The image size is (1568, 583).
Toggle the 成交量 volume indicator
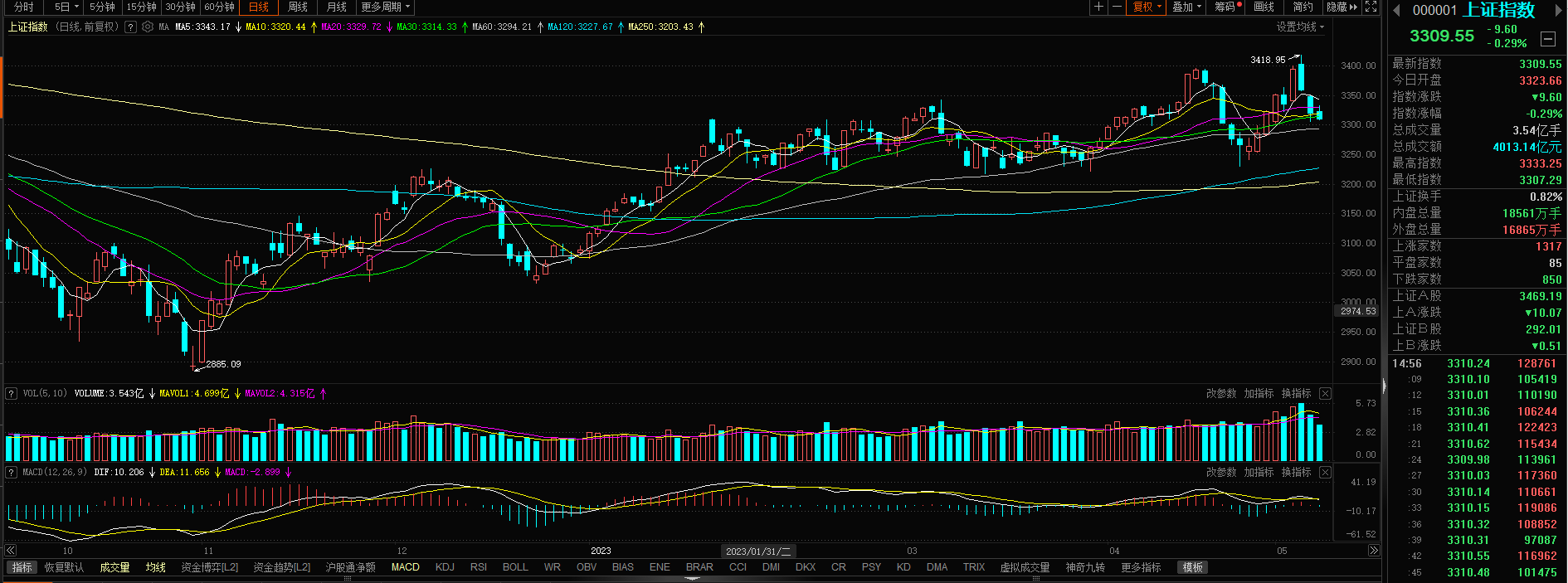114,567
